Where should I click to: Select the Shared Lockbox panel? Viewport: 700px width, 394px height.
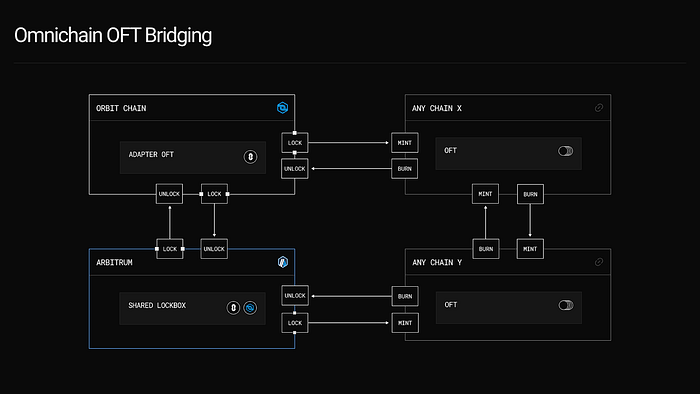pyautogui.click(x=192, y=308)
